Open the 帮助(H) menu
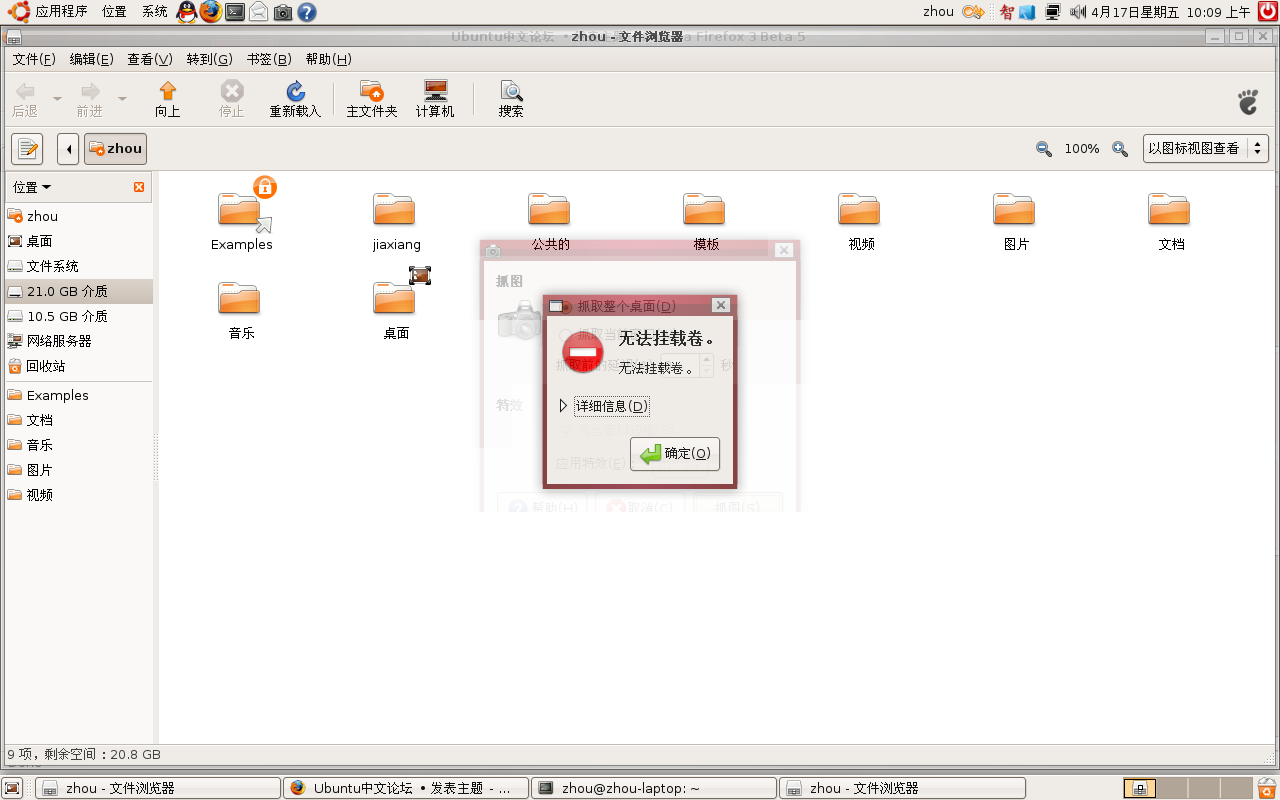The height and width of the screenshot is (800, 1280). [x=328, y=59]
